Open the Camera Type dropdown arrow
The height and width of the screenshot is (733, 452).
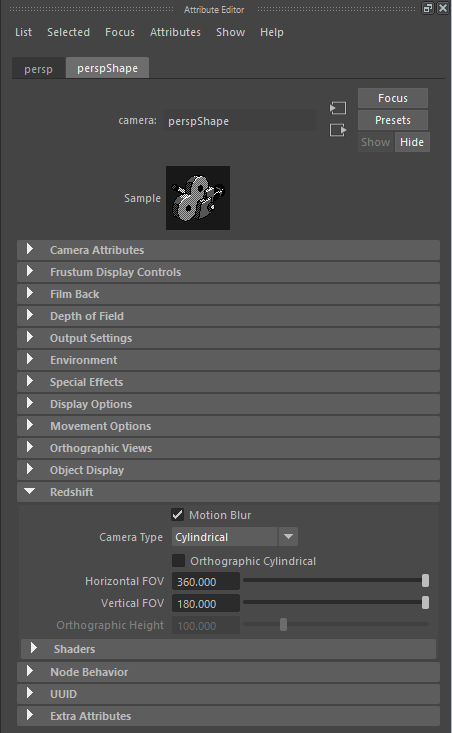click(x=288, y=537)
